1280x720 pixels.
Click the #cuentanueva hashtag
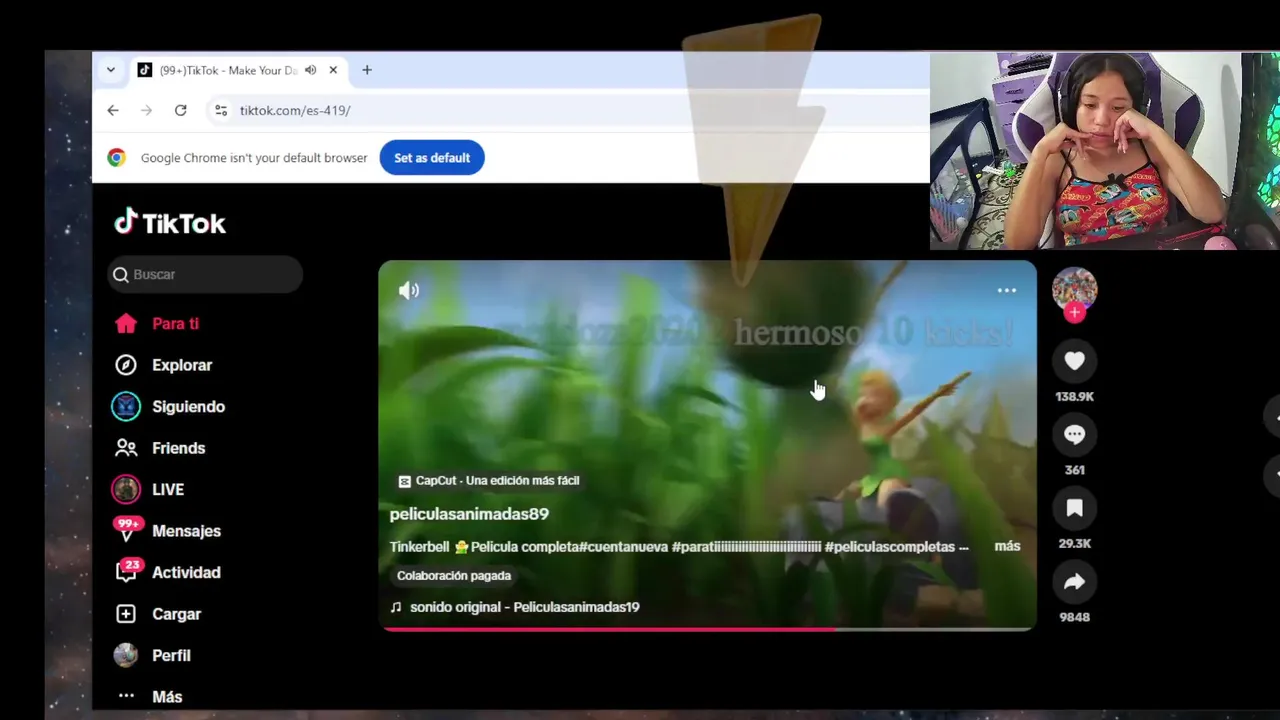tap(625, 547)
